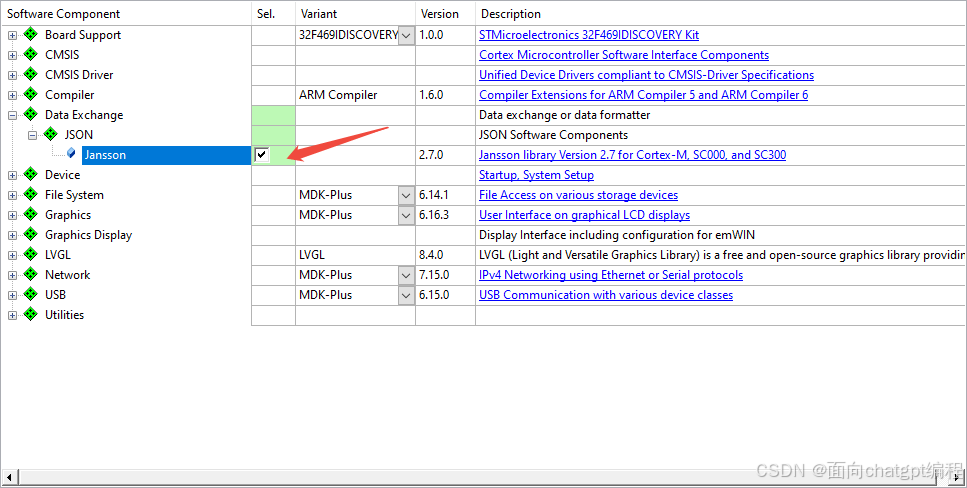Click the Jansson version 2.7.0 cell
The image size is (967, 488).
tap(445, 155)
